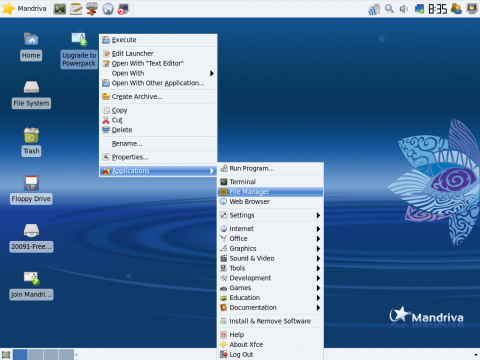Expand the Development category
The image size is (480, 360).
[x=270, y=278]
